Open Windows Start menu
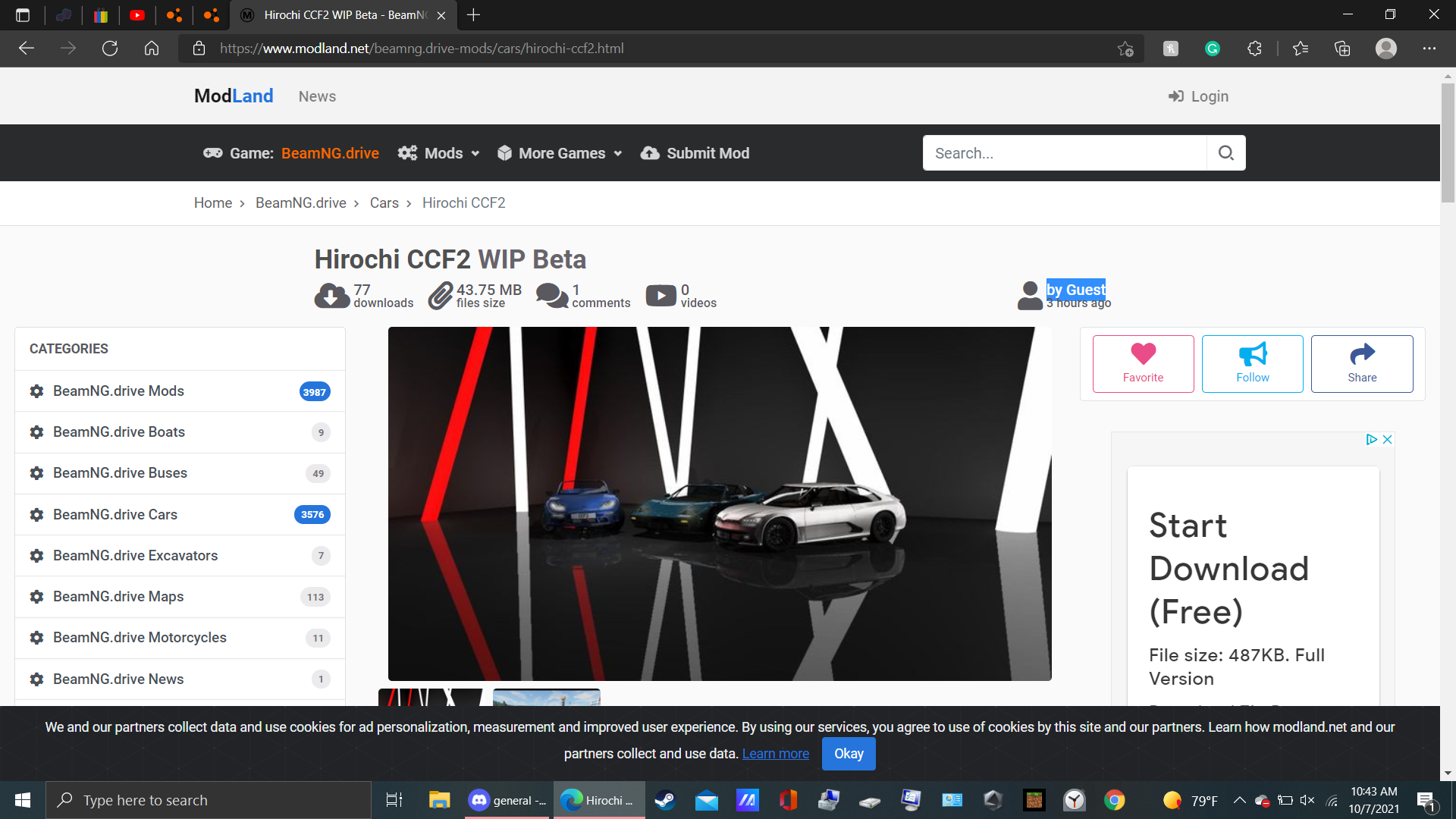Screen dimensions: 1456x819 pos(23,801)
